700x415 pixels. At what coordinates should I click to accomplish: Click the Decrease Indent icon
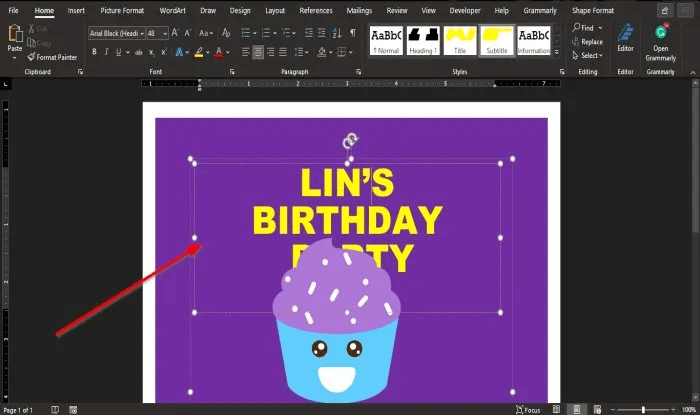[308, 33]
